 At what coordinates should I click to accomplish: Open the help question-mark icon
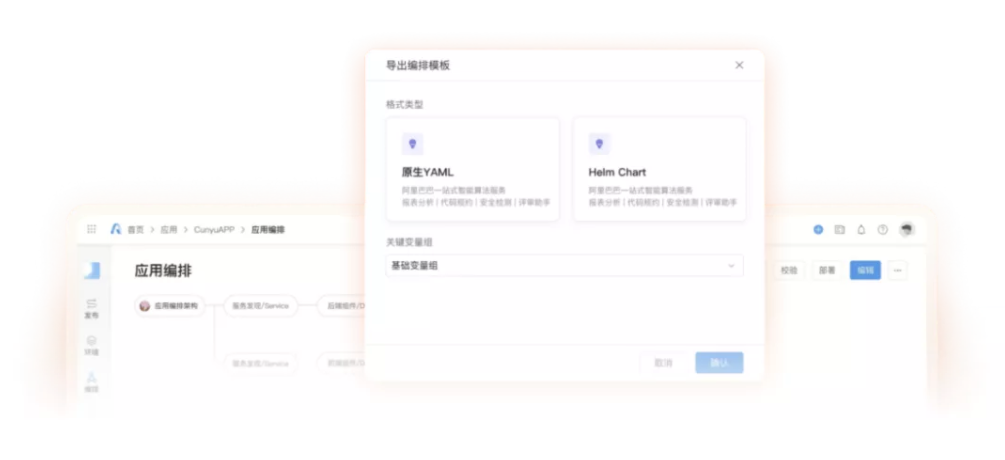883,229
